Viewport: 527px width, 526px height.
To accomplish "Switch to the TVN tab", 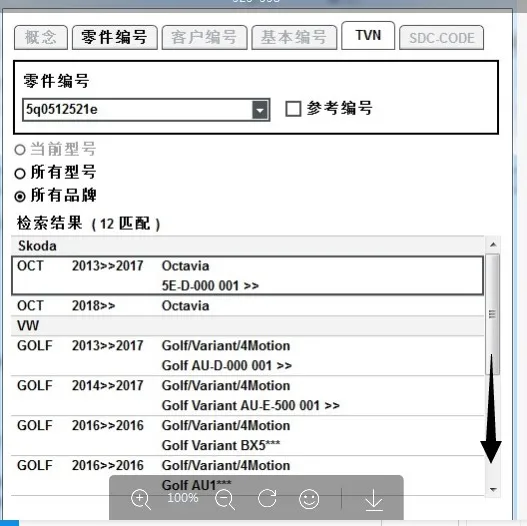I will [368, 35].
